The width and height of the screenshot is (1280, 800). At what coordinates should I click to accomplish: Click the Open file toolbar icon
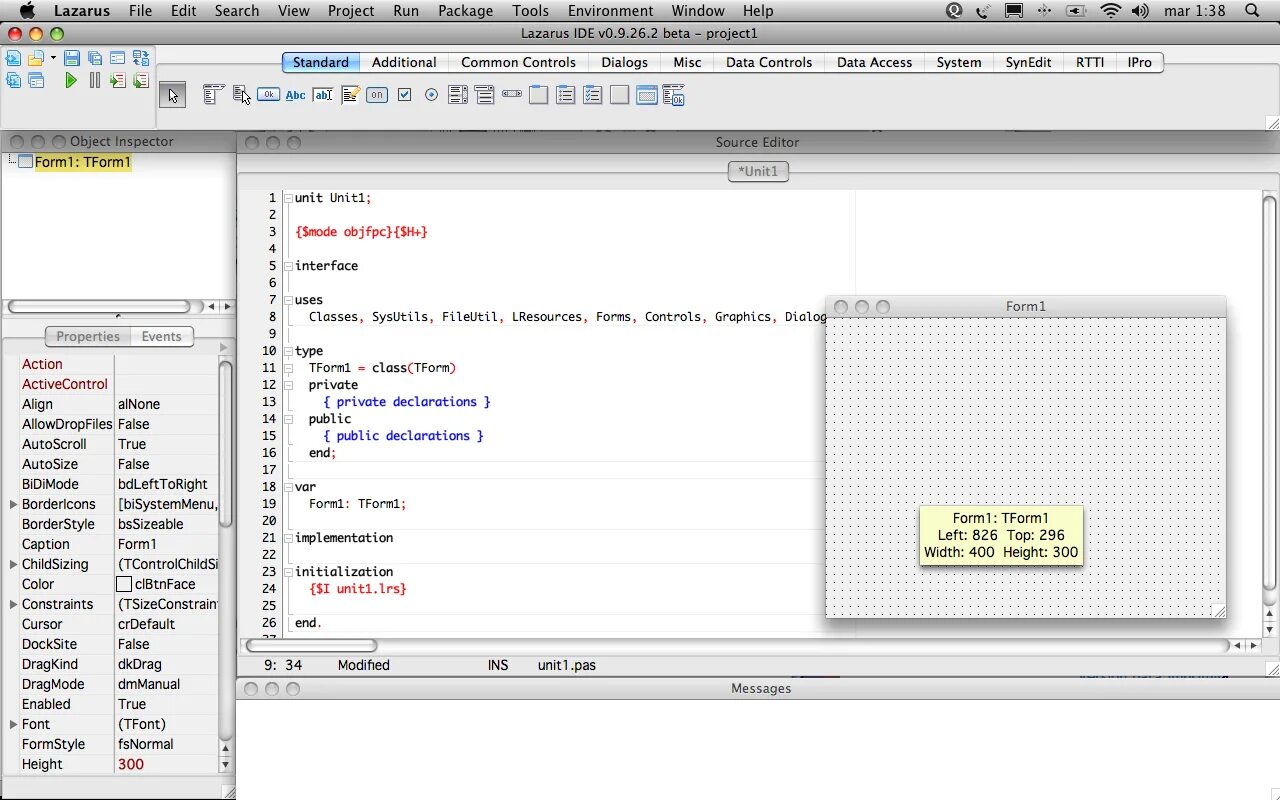[x=36, y=58]
